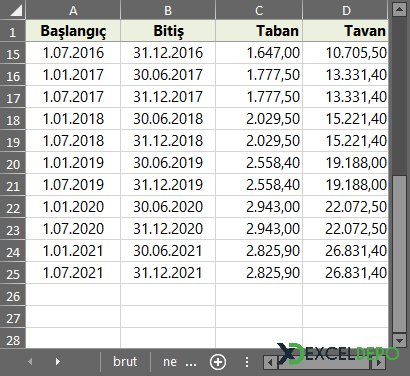This screenshot has width=410, height=376.
Task: Select Taban value 2.029,50 in row 18
Action: pos(259,119)
